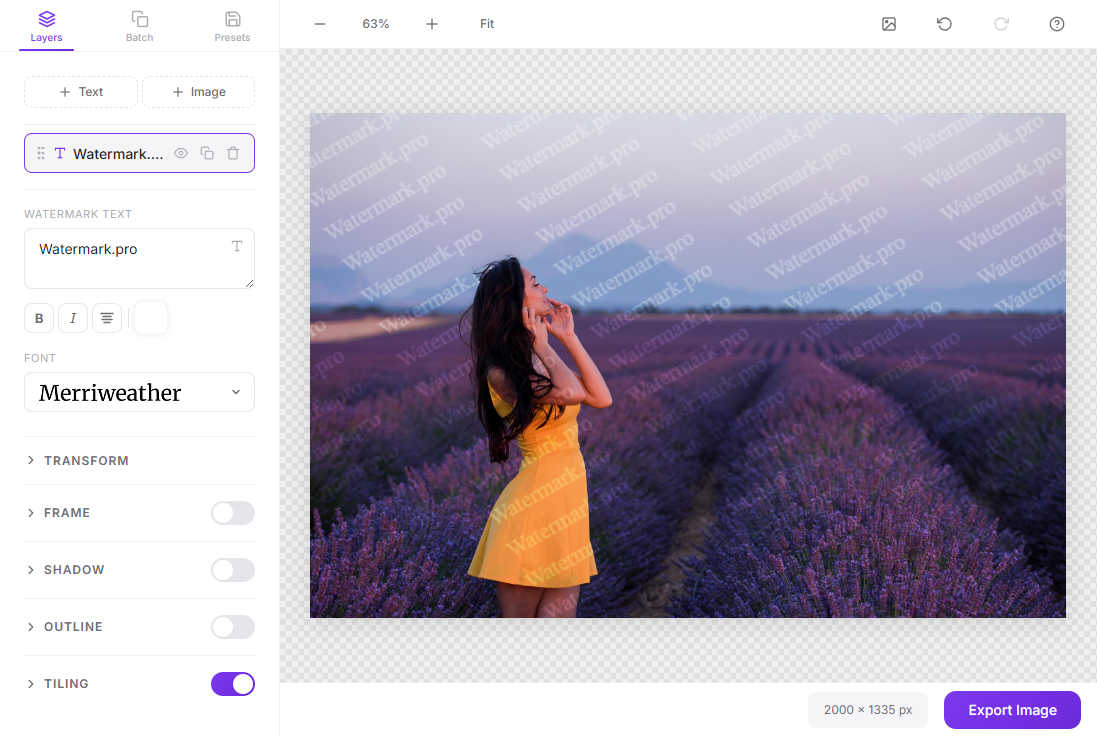The height and width of the screenshot is (737, 1097).
Task: Open the text alignment option
Action: [x=107, y=318]
